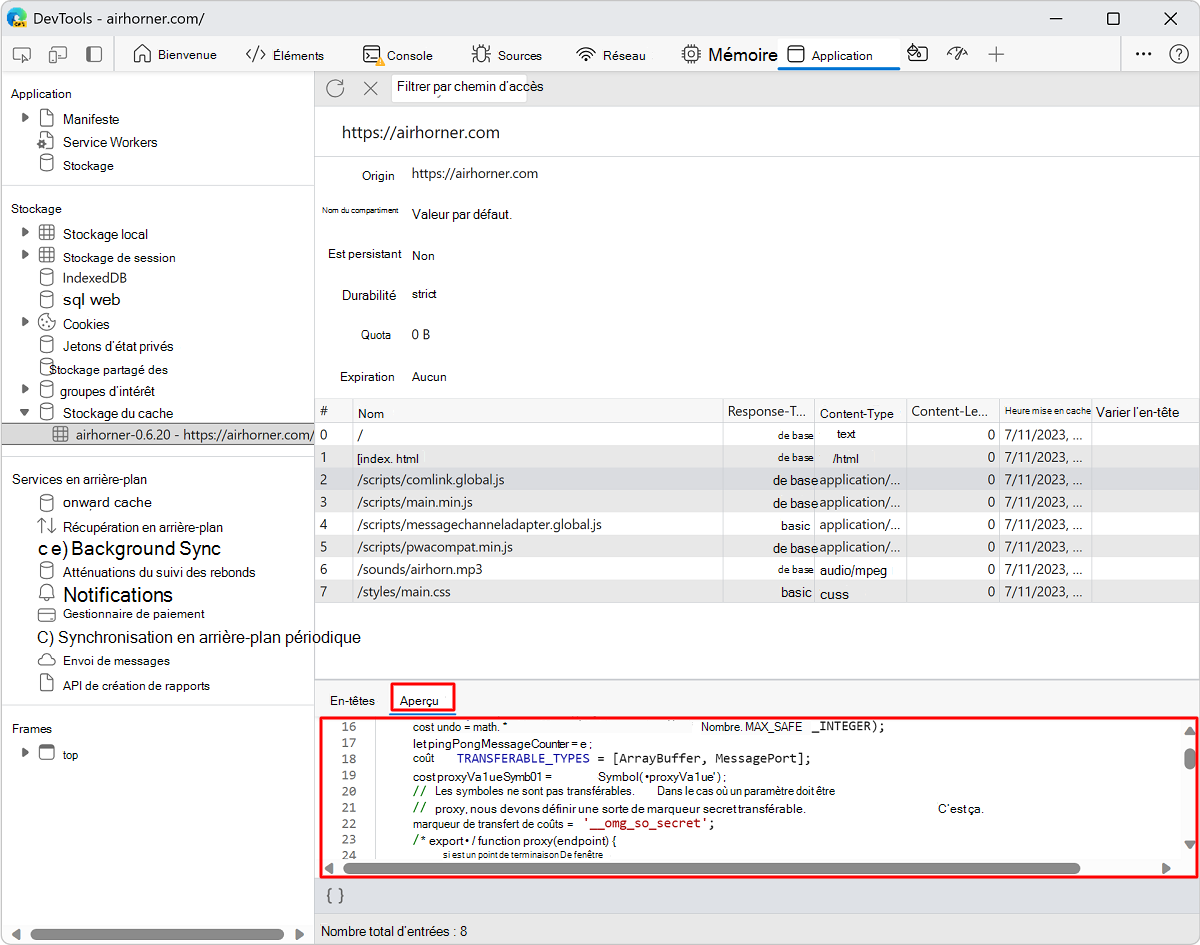Expand the Cookies node
1200x945 pixels.
25,322
